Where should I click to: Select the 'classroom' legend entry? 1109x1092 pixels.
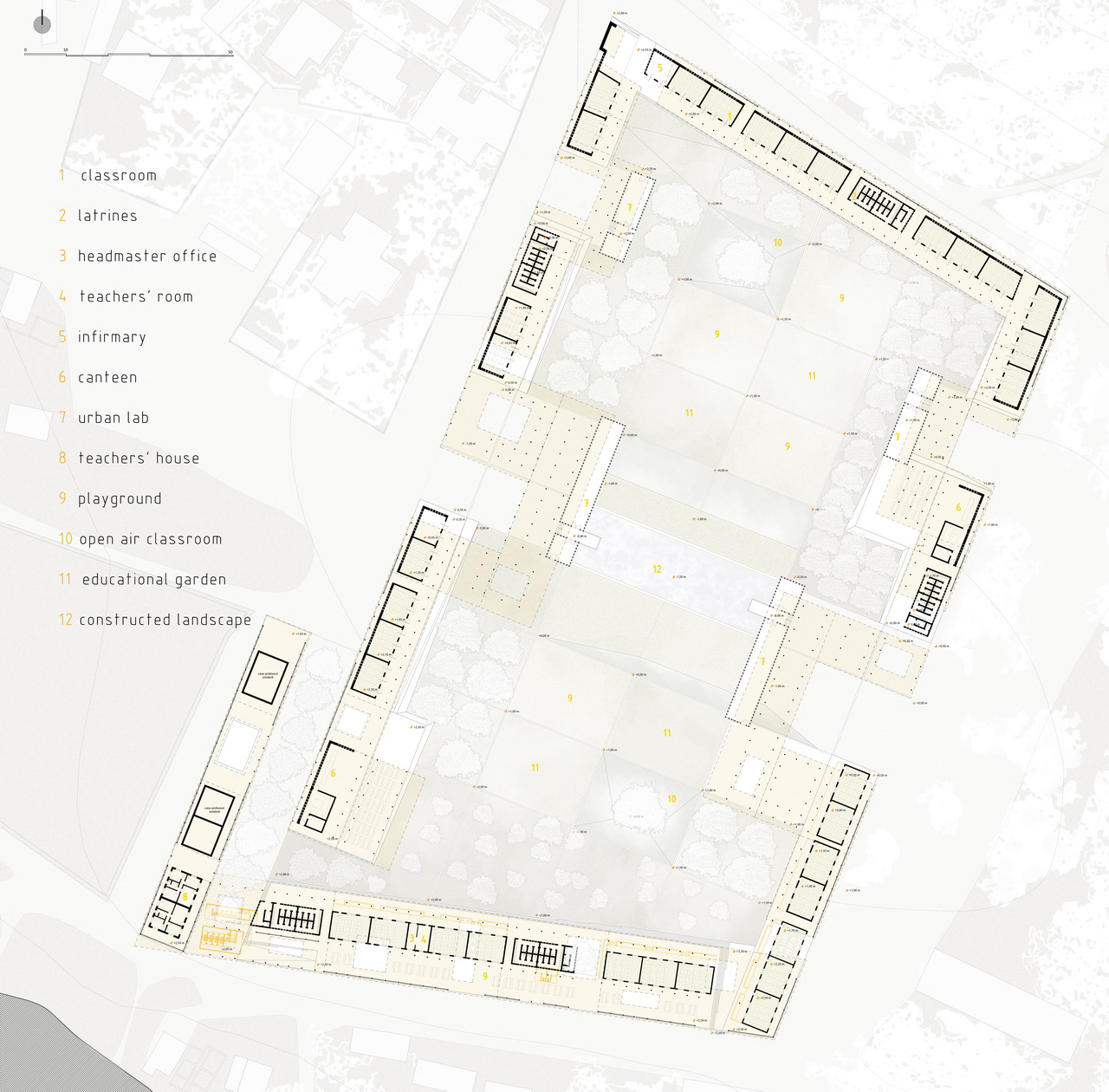118,175
